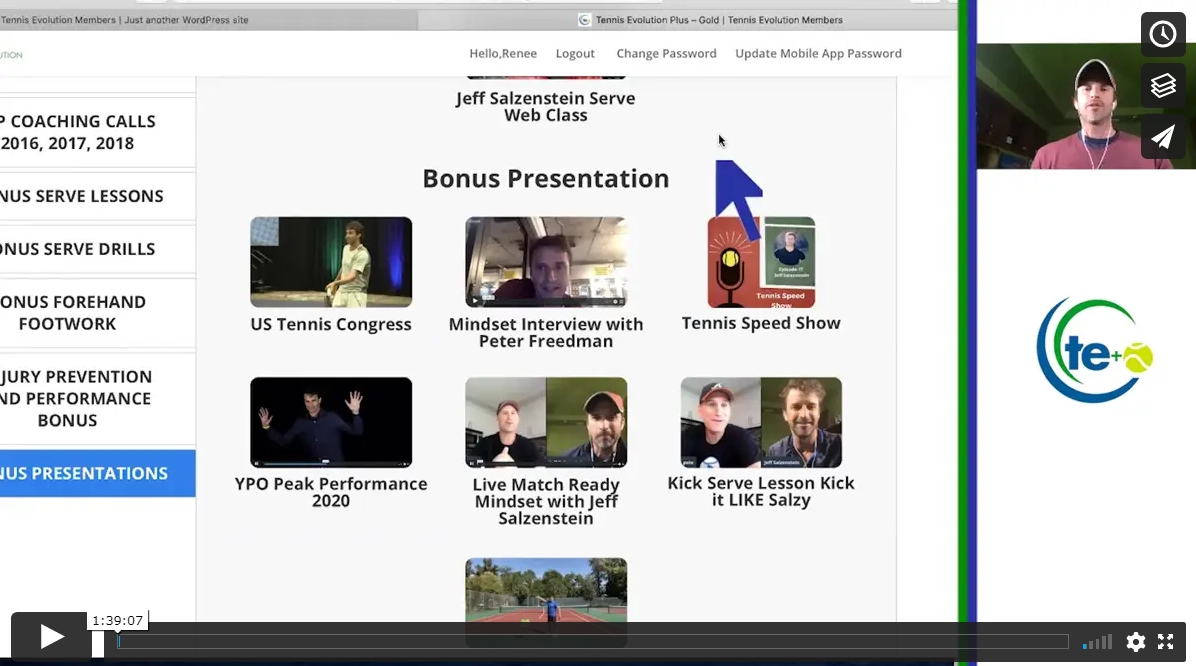Open the collections stack icon
Screen dimensions: 1196x666
[1162, 85]
